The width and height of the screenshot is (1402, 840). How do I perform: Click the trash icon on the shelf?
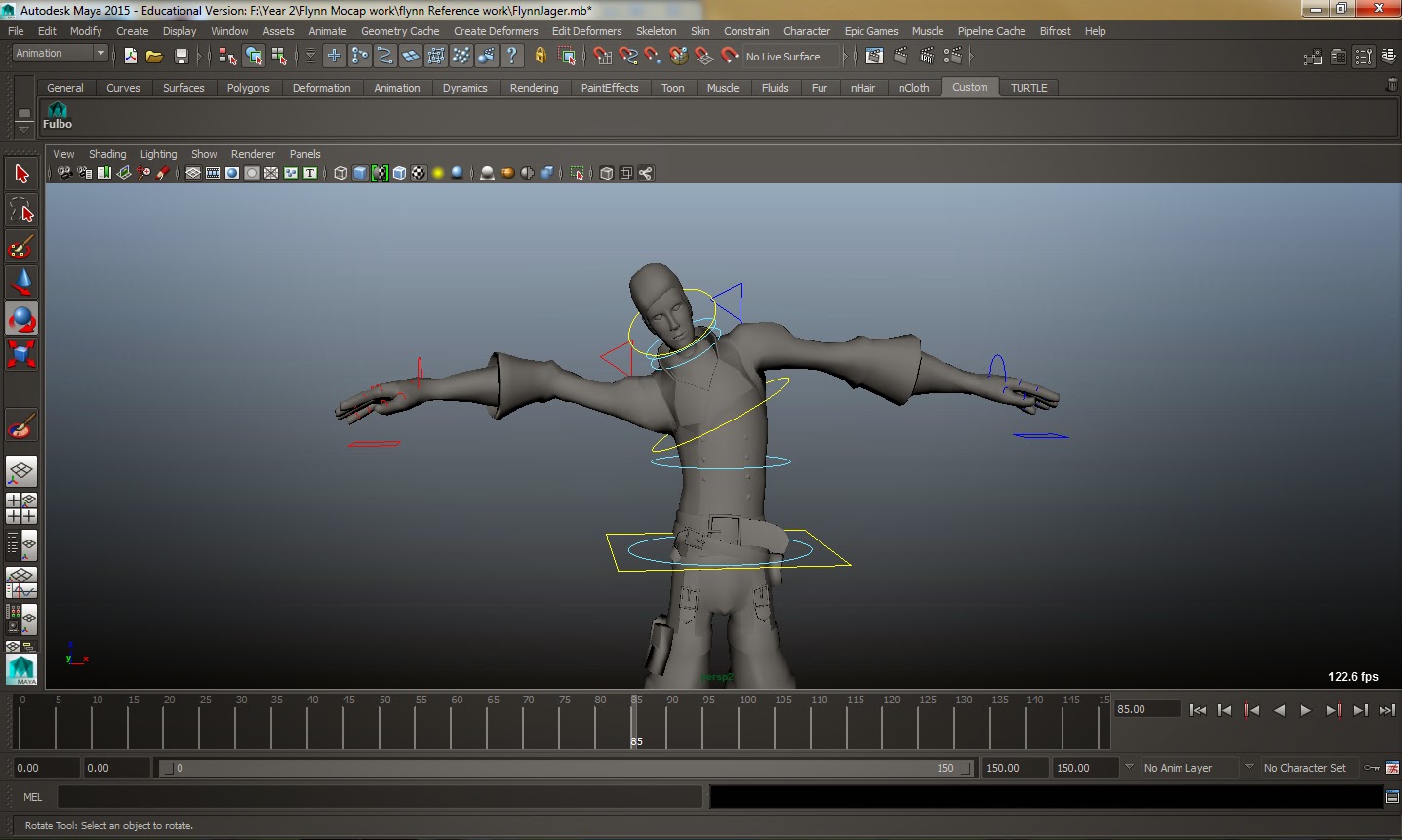click(x=1391, y=85)
